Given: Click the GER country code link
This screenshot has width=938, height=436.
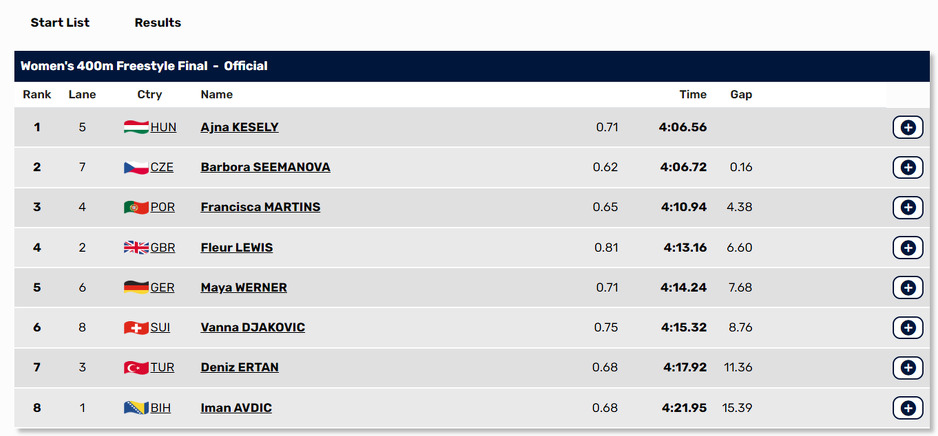Looking at the screenshot, I should (x=162, y=287).
